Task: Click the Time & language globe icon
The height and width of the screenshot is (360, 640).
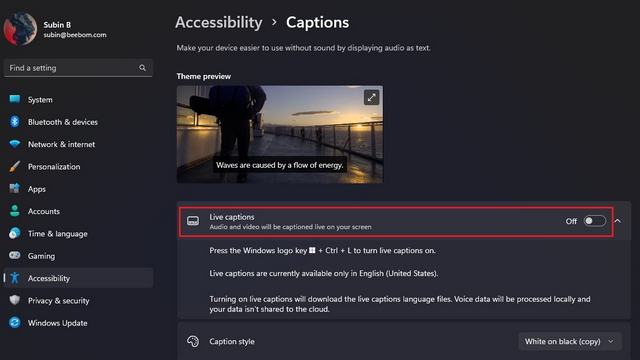Action: (x=15, y=233)
